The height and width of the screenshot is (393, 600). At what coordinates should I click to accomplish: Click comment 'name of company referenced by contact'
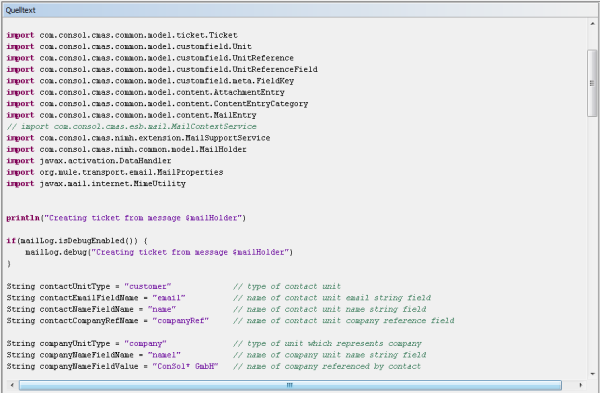tap(327, 367)
